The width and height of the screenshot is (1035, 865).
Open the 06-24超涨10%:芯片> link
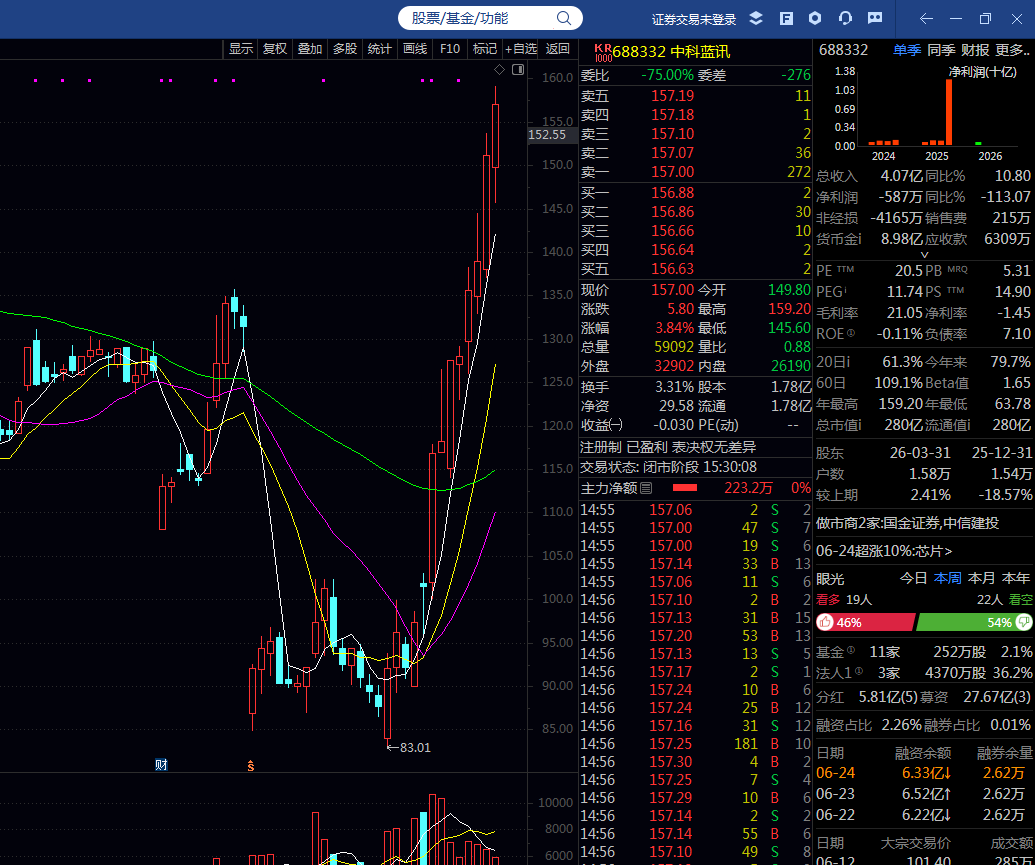click(x=884, y=551)
